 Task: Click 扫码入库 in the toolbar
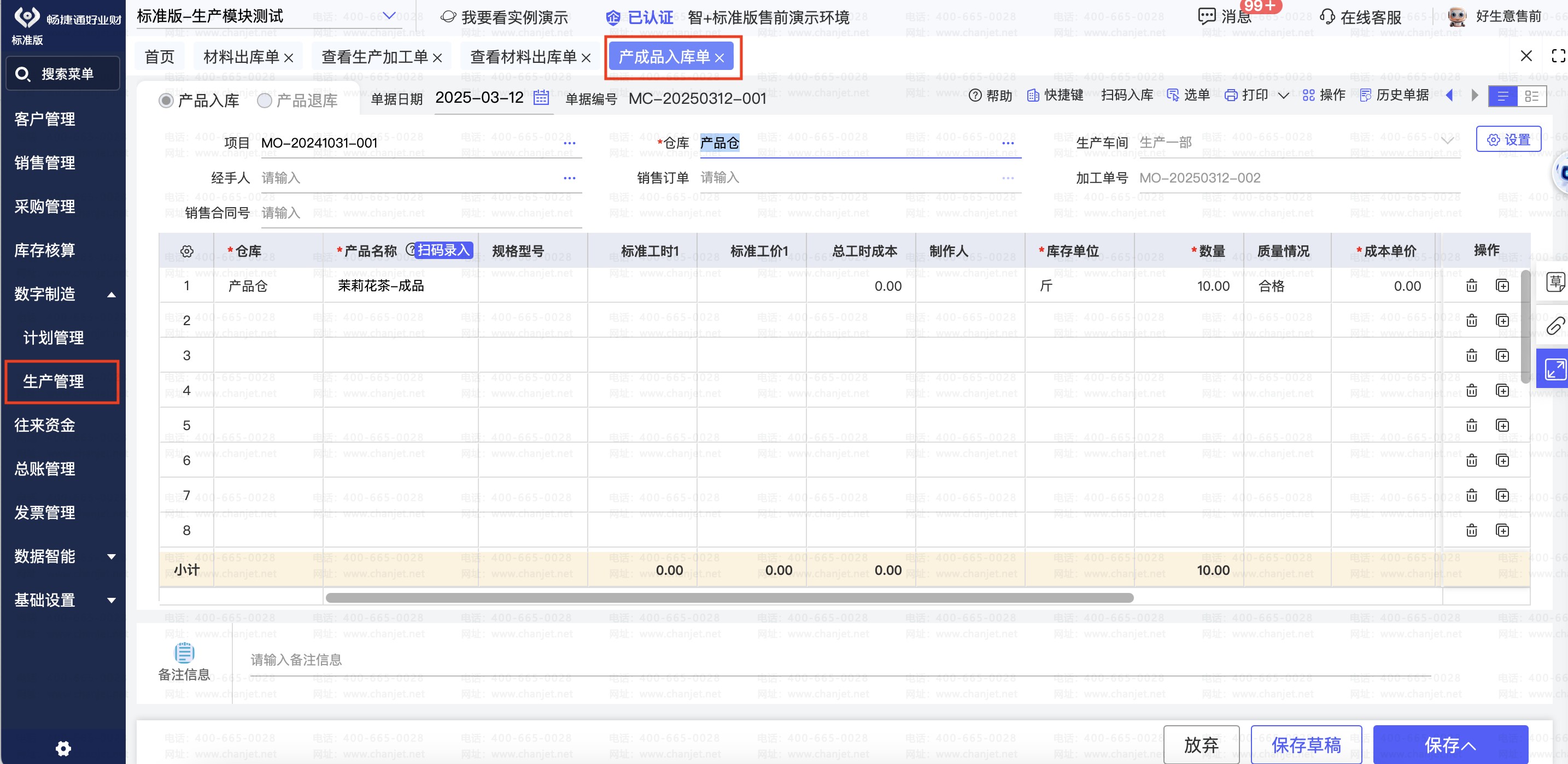coord(1127,95)
